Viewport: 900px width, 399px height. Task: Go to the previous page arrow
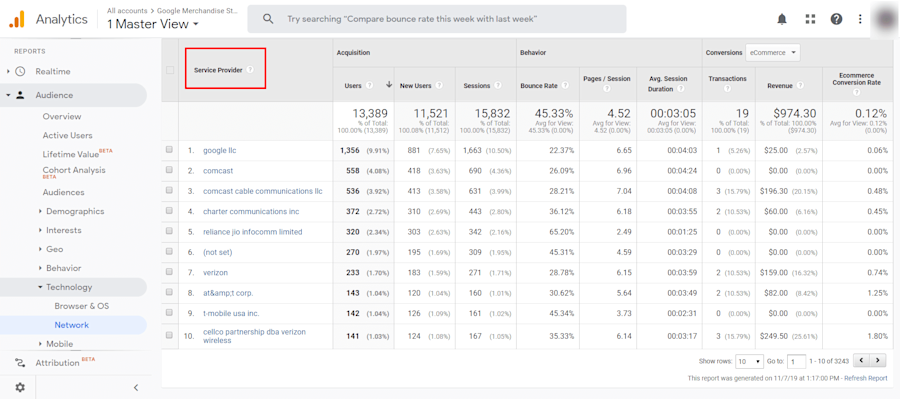click(862, 361)
